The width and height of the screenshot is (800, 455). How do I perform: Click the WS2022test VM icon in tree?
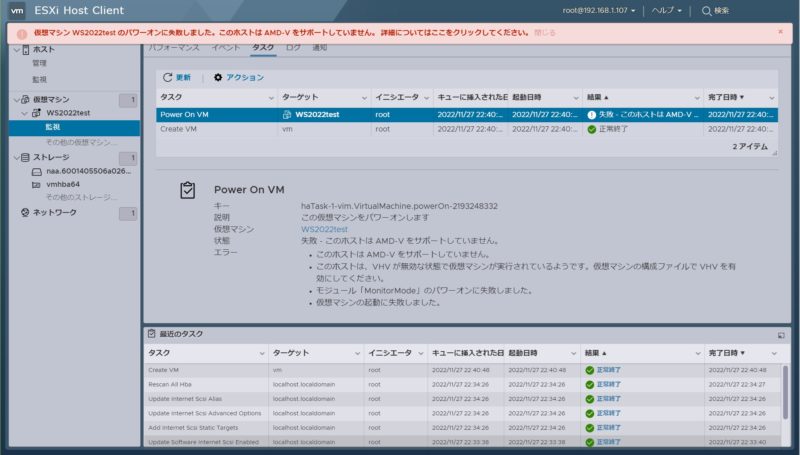click(36, 113)
